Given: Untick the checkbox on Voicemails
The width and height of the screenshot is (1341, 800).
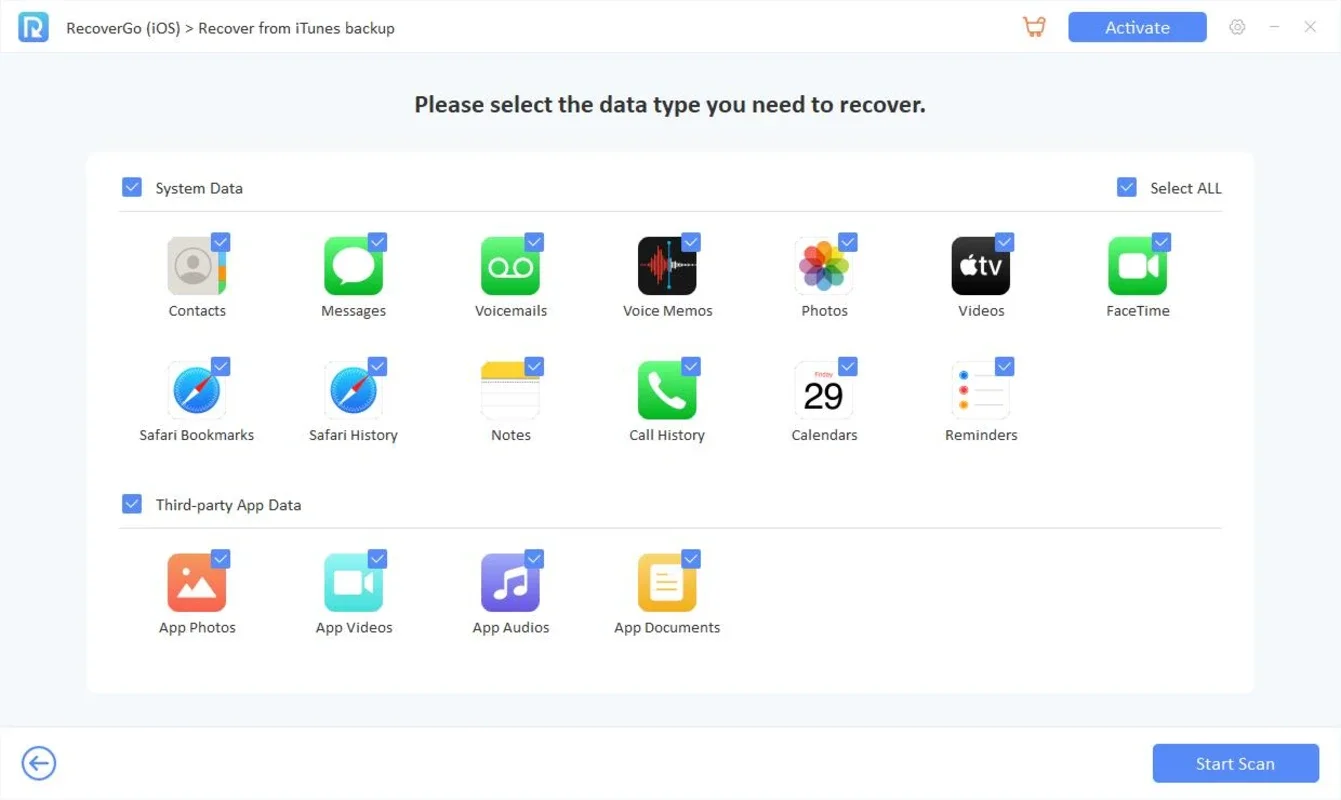Looking at the screenshot, I should pos(535,242).
